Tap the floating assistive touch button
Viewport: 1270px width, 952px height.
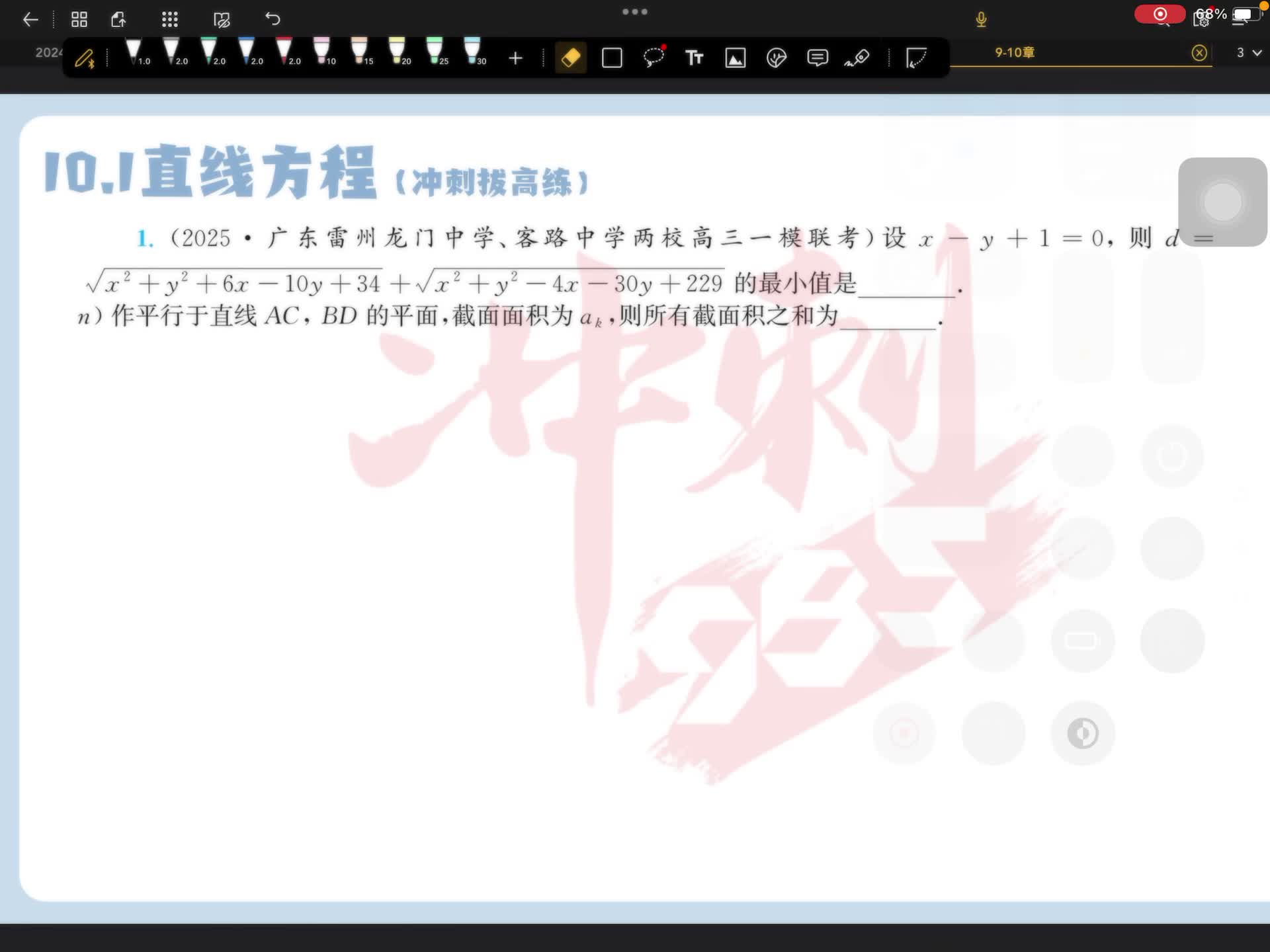[1222, 202]
